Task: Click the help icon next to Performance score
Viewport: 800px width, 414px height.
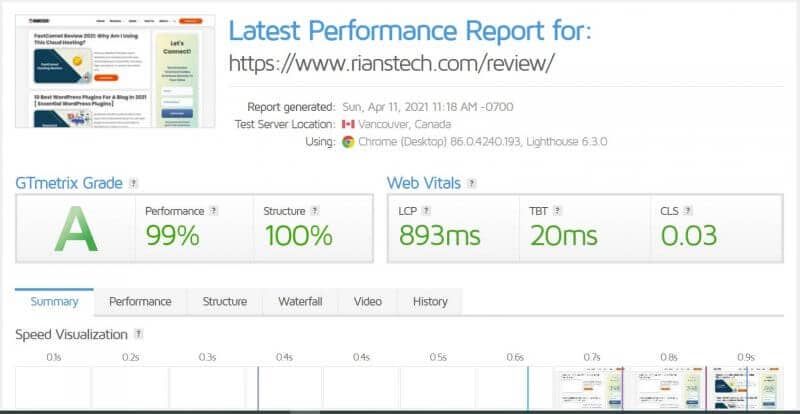Action: pyautogui.click(x=214, y=211)
